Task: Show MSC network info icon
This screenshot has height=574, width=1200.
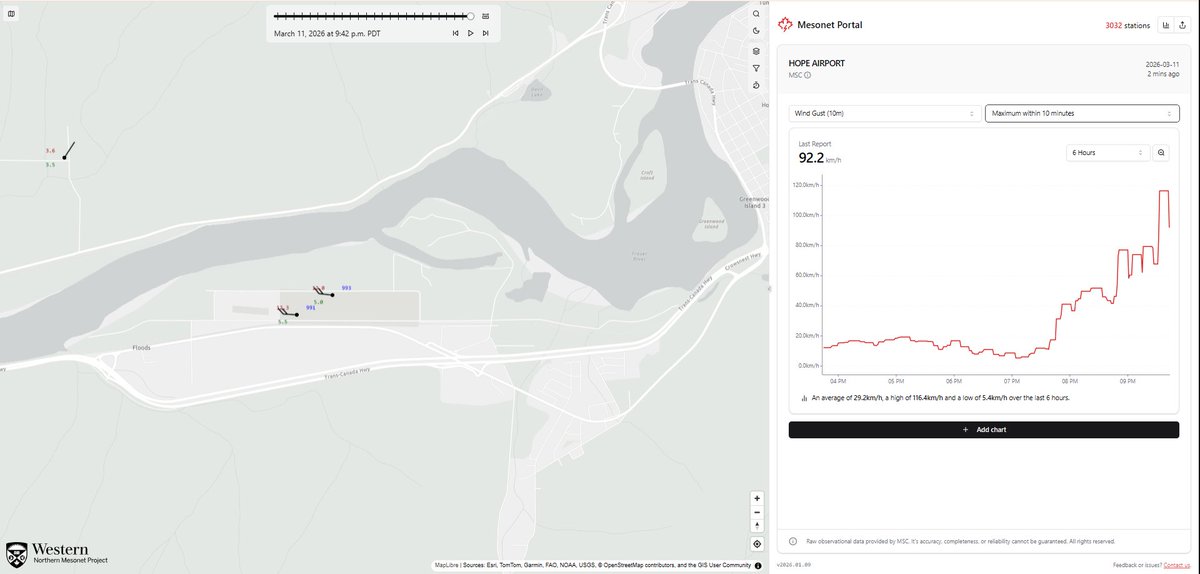Action: click(x=808, y=75)
